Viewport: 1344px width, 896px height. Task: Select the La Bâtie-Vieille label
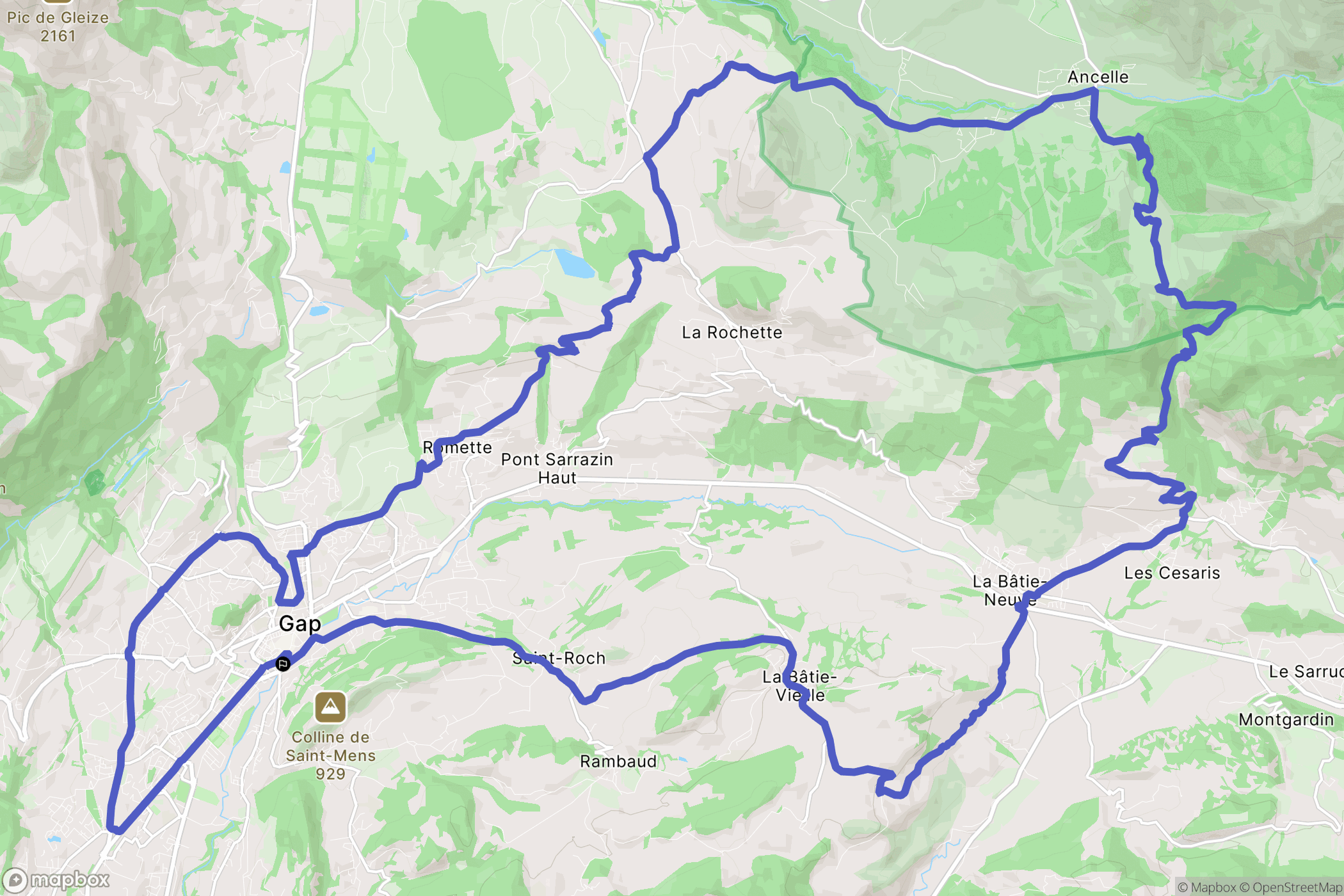[x=799, y=685]
